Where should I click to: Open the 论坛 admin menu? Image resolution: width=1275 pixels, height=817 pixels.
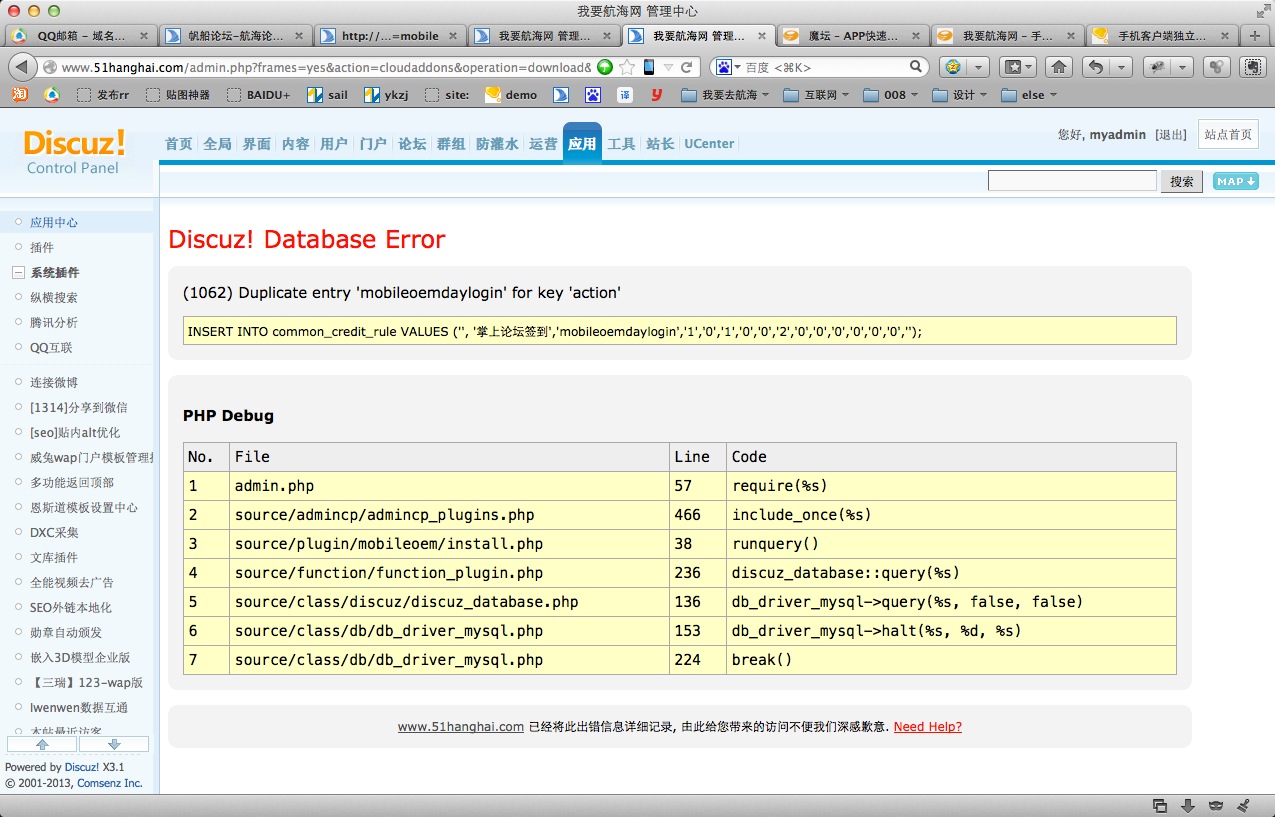tap(412, 144)
